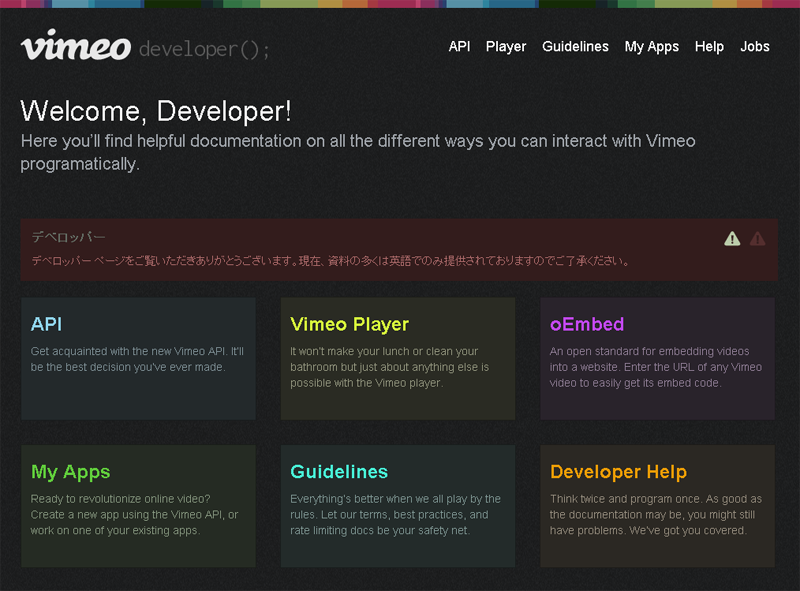Select Guidelines in the top navigation bar
The height and width of the screenshot is (591, 800).
click(x=575, y=47)
